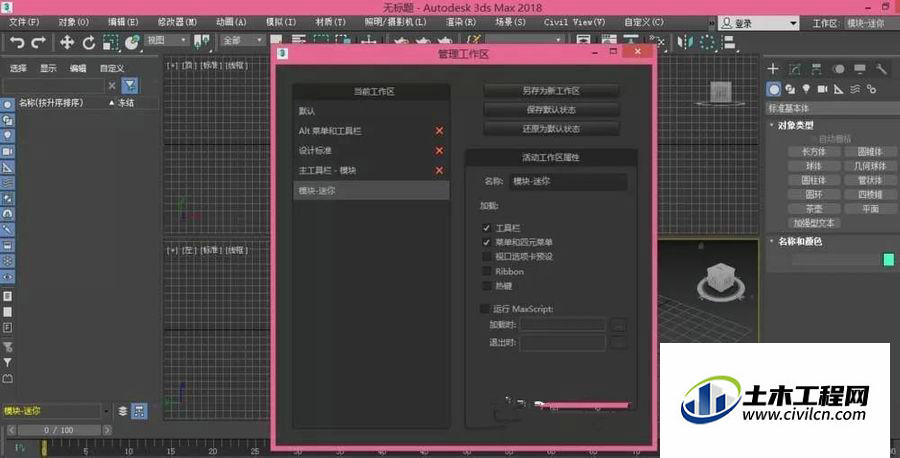Toggle Display Geometry filter in scene explorer

click(x=7, y=105)
